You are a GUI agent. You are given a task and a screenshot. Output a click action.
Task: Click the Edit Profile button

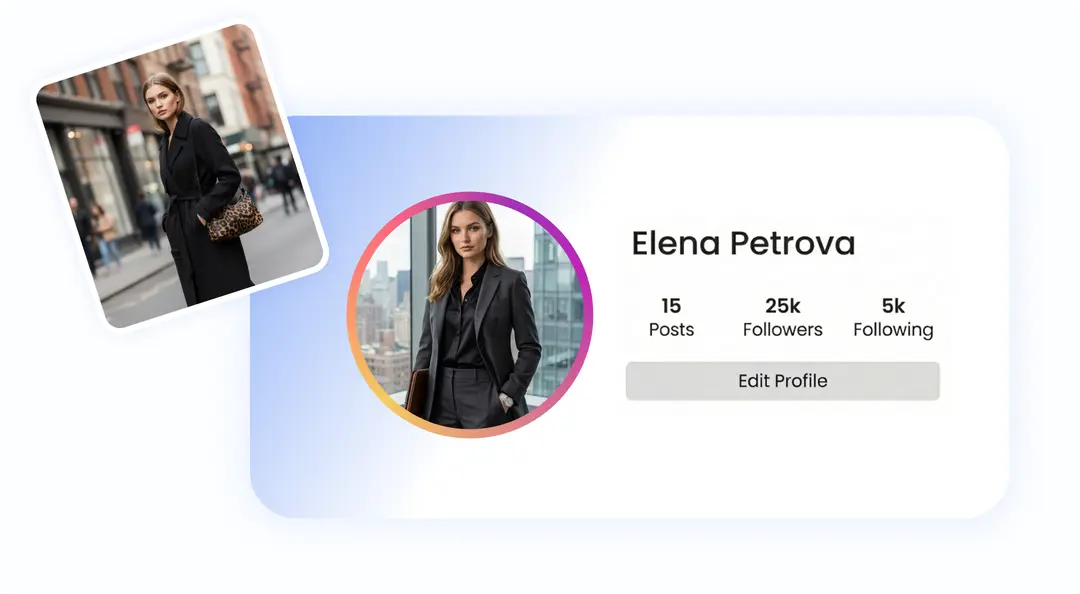click(x=782, y=381)
